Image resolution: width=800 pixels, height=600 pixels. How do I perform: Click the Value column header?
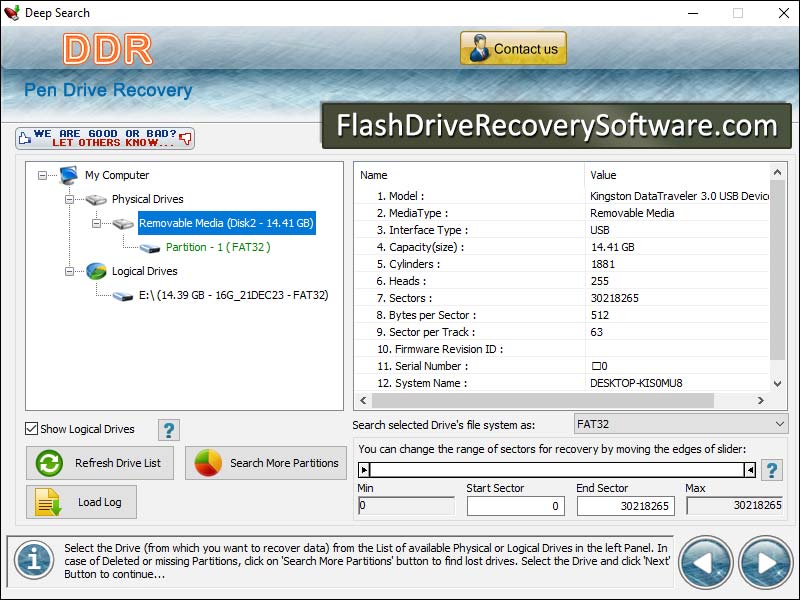pyautogui.click(x=677, y=175)
